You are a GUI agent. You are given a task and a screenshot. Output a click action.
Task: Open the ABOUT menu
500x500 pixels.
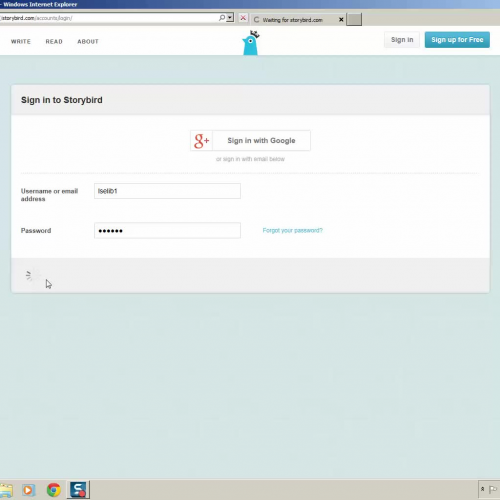point(88,41)
